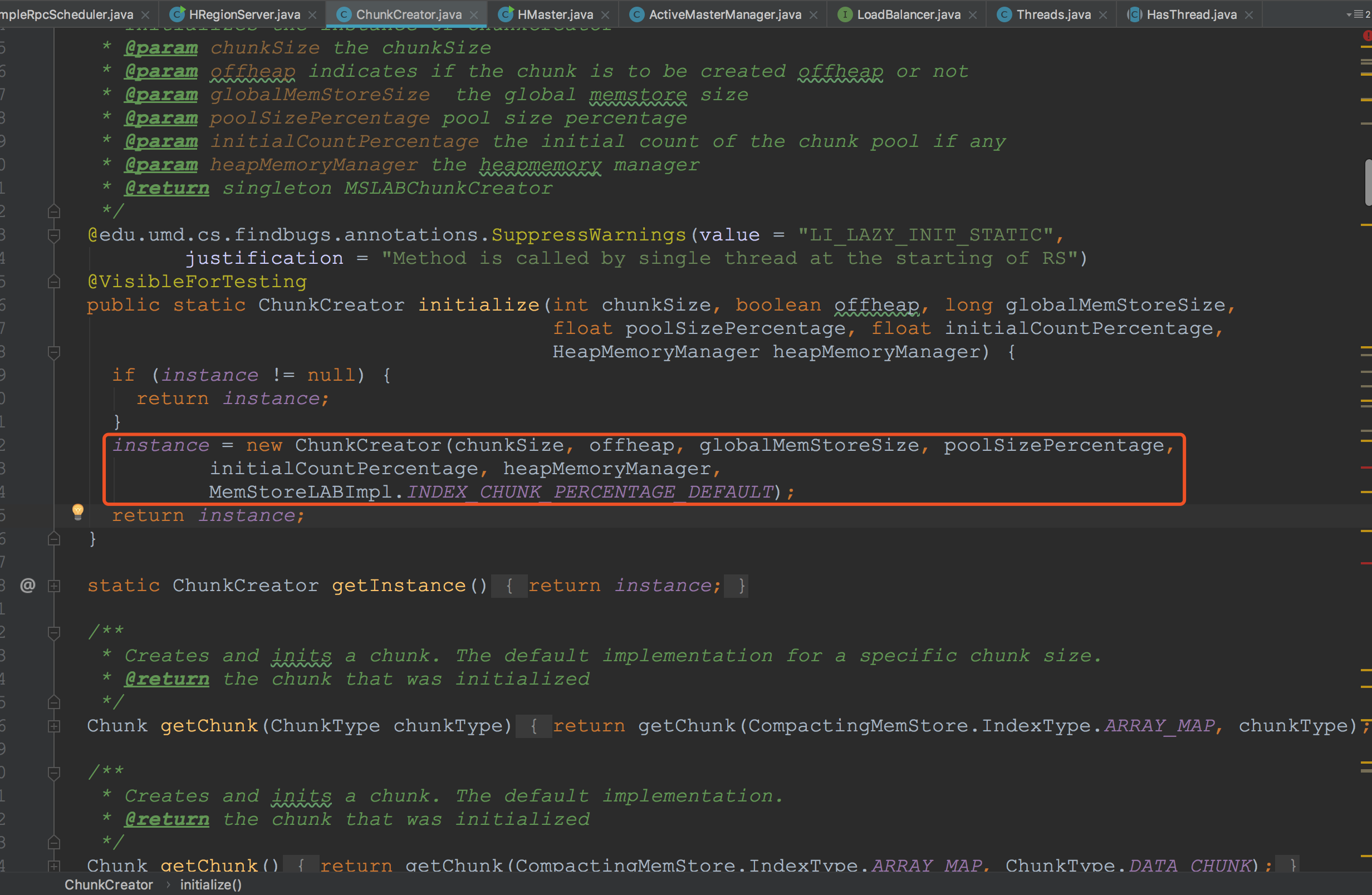Switch to the ActiveMasterManager.java tab

724,14
